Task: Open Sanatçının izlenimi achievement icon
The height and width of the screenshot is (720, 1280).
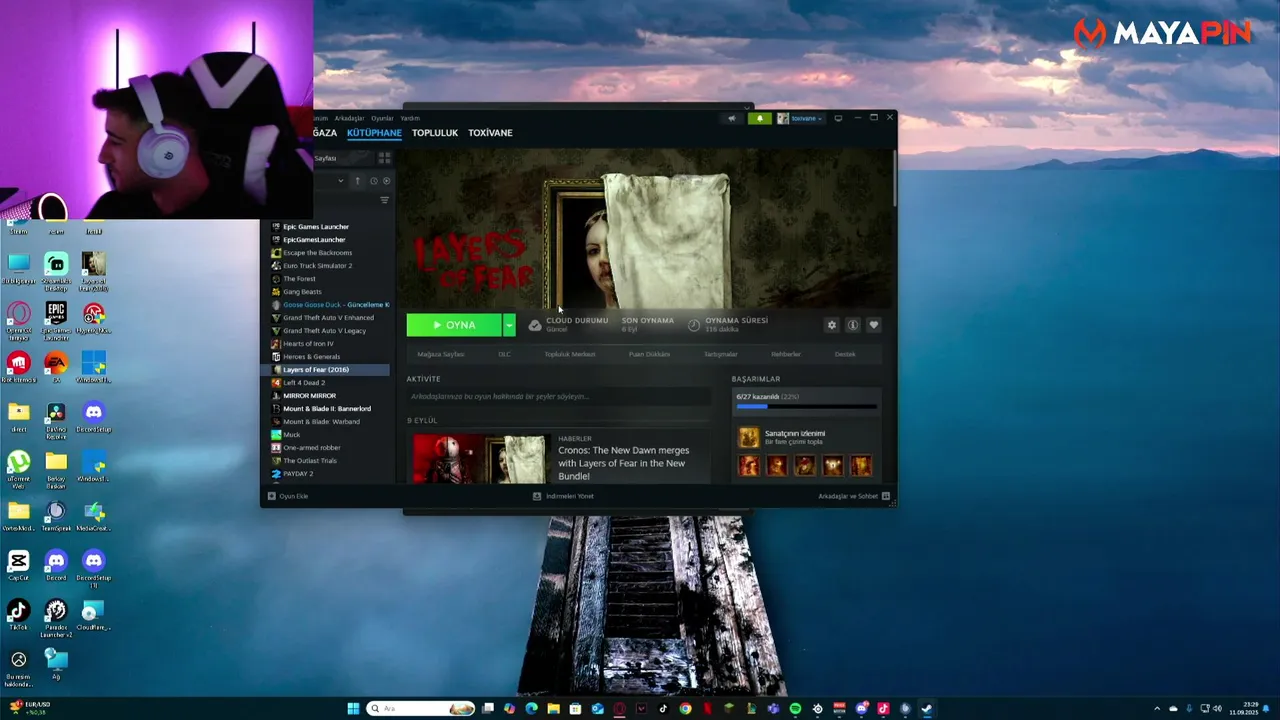Action: click(x=749, y=437)
